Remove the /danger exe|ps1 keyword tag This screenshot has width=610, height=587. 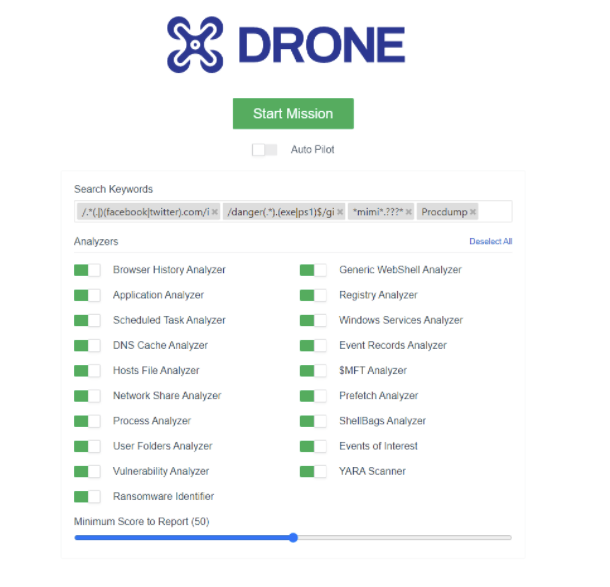click(x=340, y=212)
